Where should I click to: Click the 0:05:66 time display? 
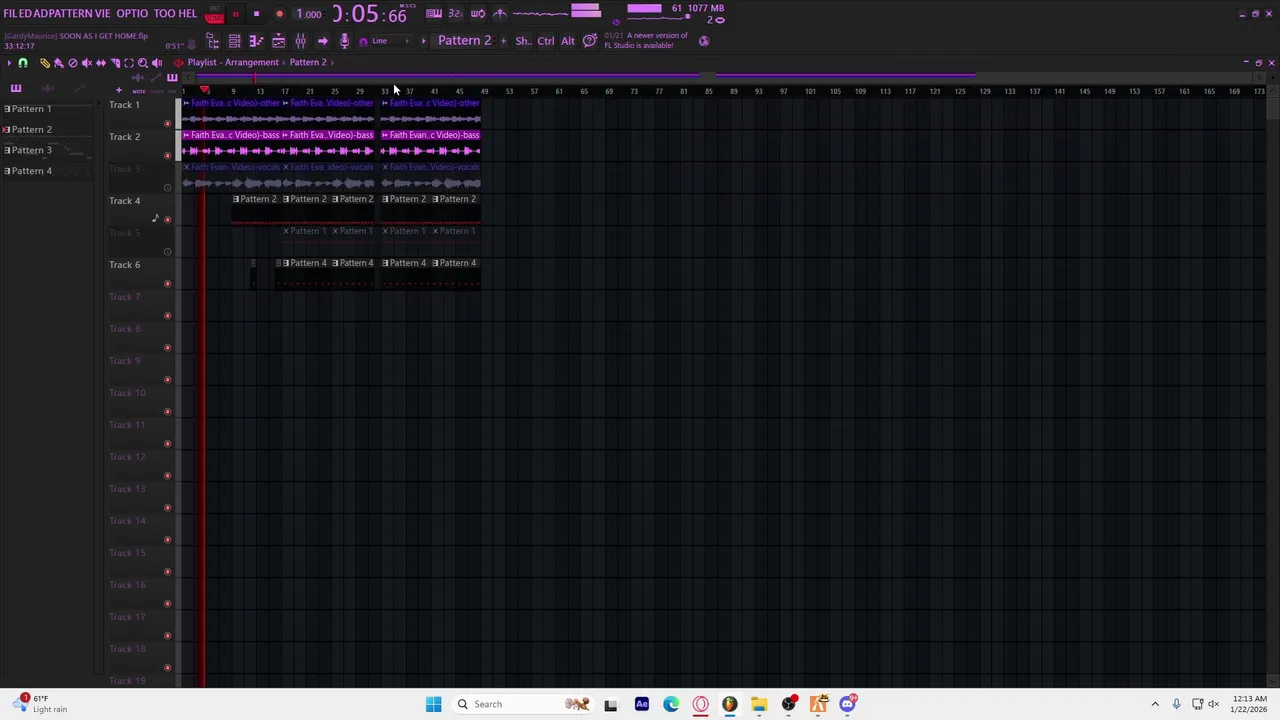(369, 14)
